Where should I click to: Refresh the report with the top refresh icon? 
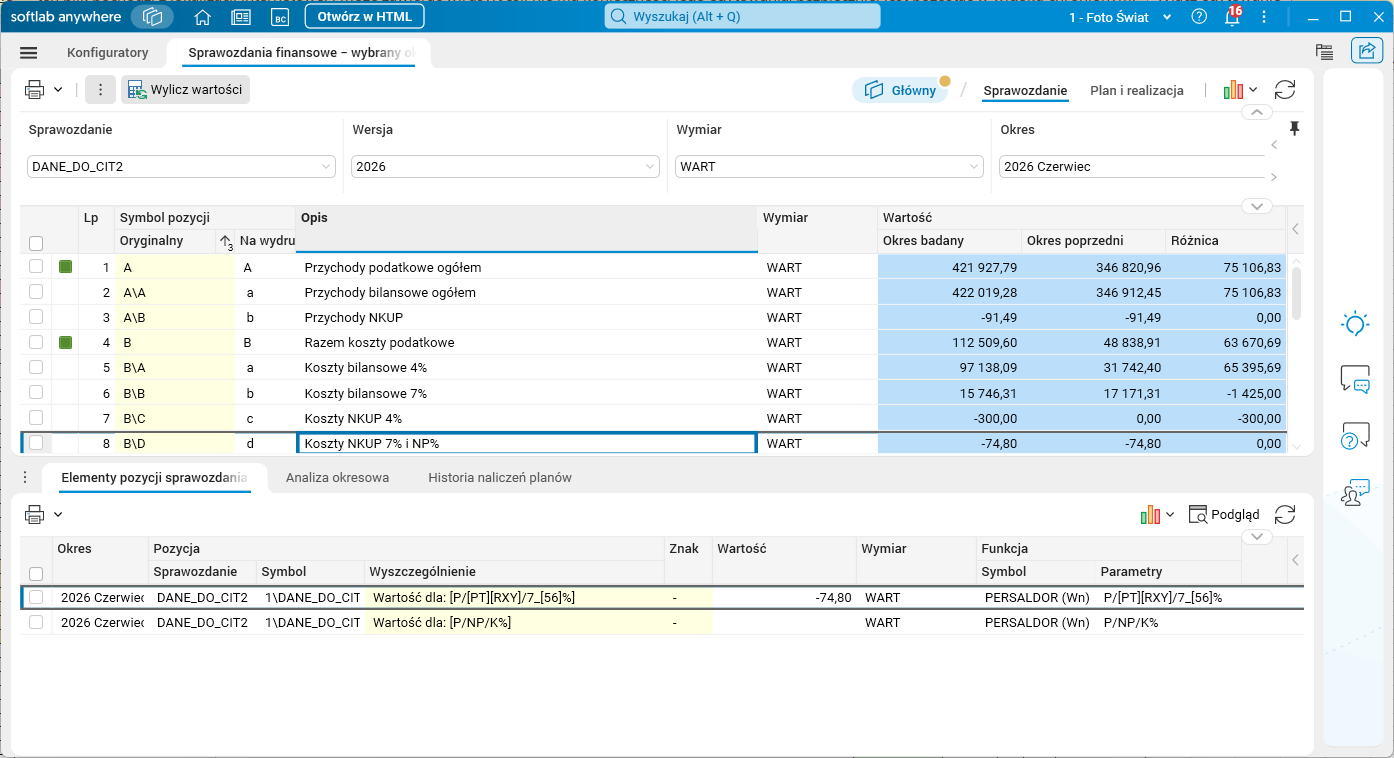coord(1285,90)
